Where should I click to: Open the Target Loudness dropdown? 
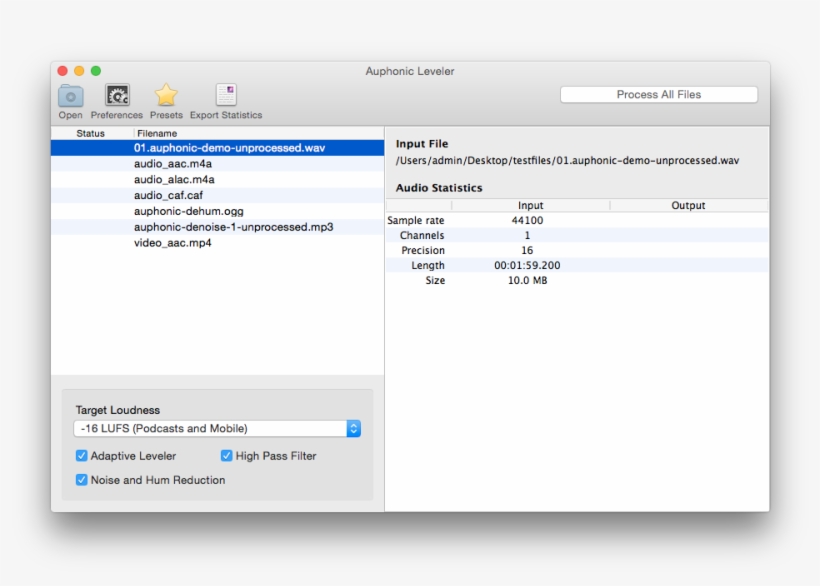click(217, 429)
